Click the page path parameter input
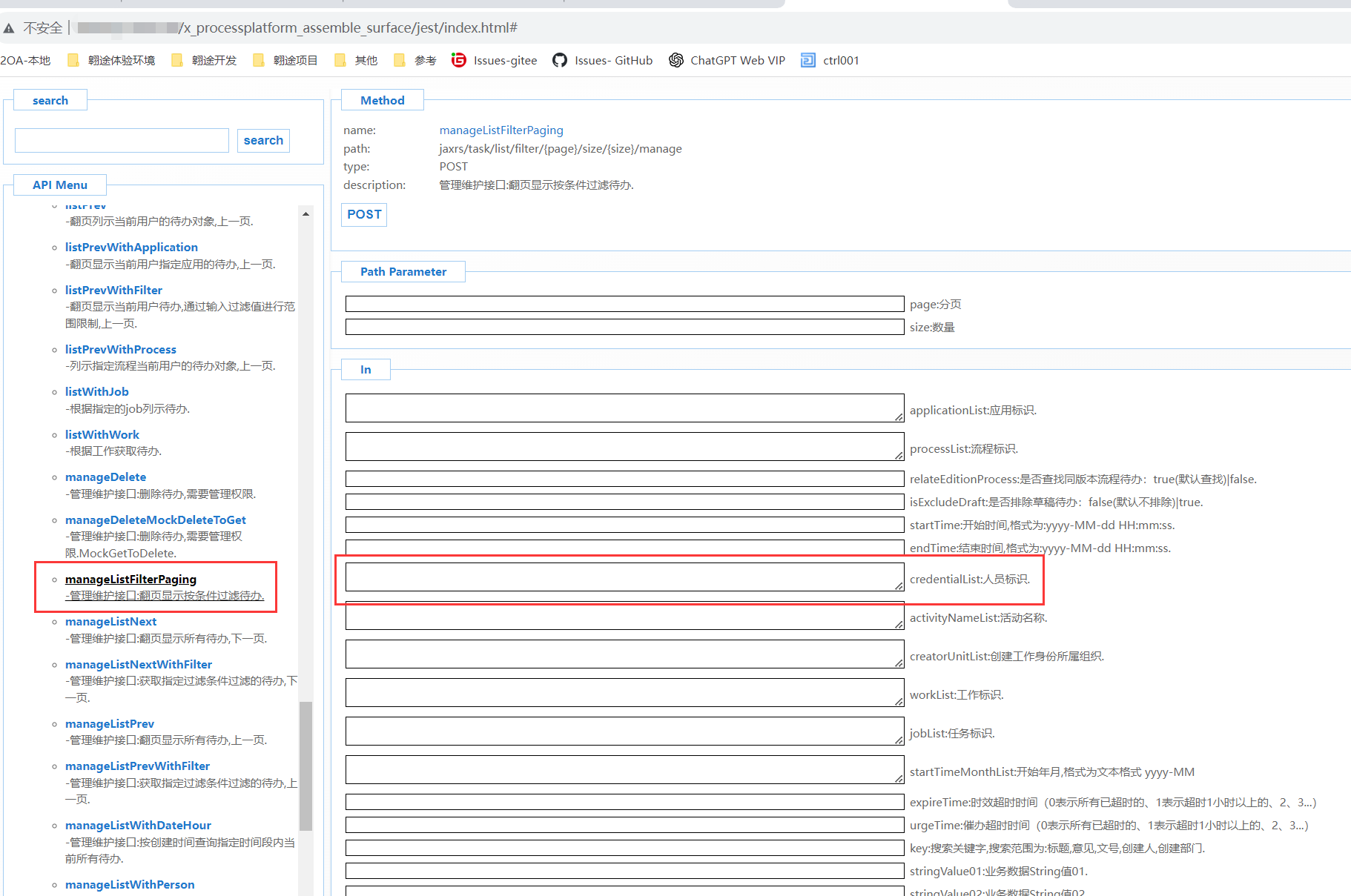This screenshot has width=1351, height=896. [624, 304]
